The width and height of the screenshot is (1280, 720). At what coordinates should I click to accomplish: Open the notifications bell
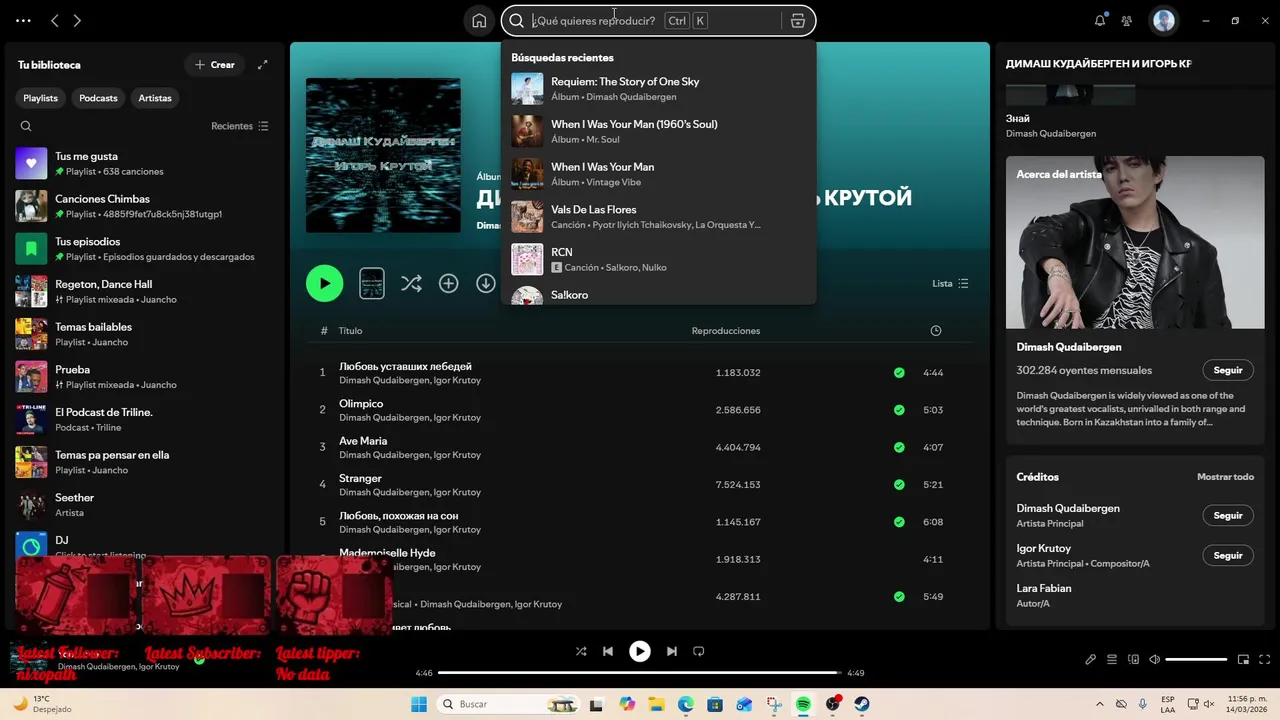click(1100, 20)
